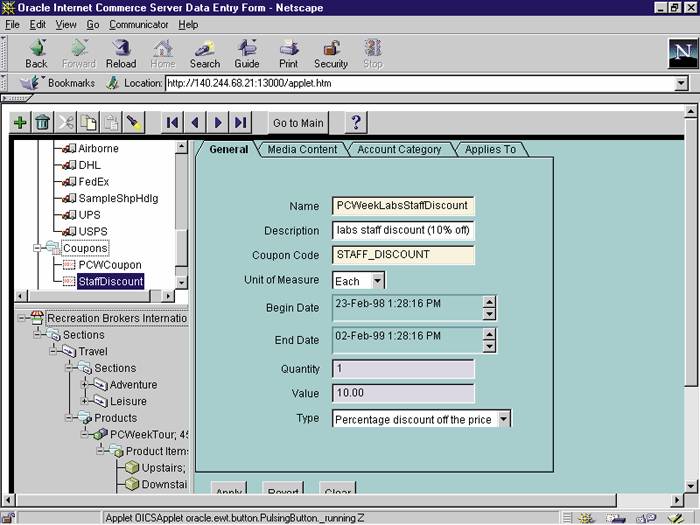Click the Paste clipboard icon
This screenshot has height=525, width=700.
[x=111, y=122]
